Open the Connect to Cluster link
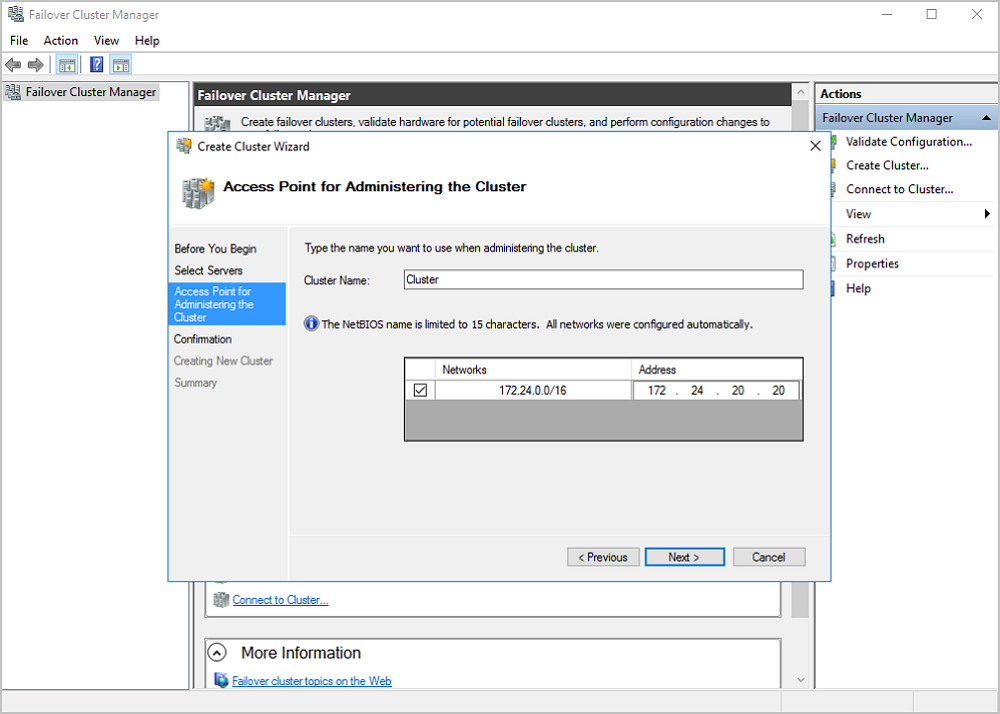 tap(280, 600)
